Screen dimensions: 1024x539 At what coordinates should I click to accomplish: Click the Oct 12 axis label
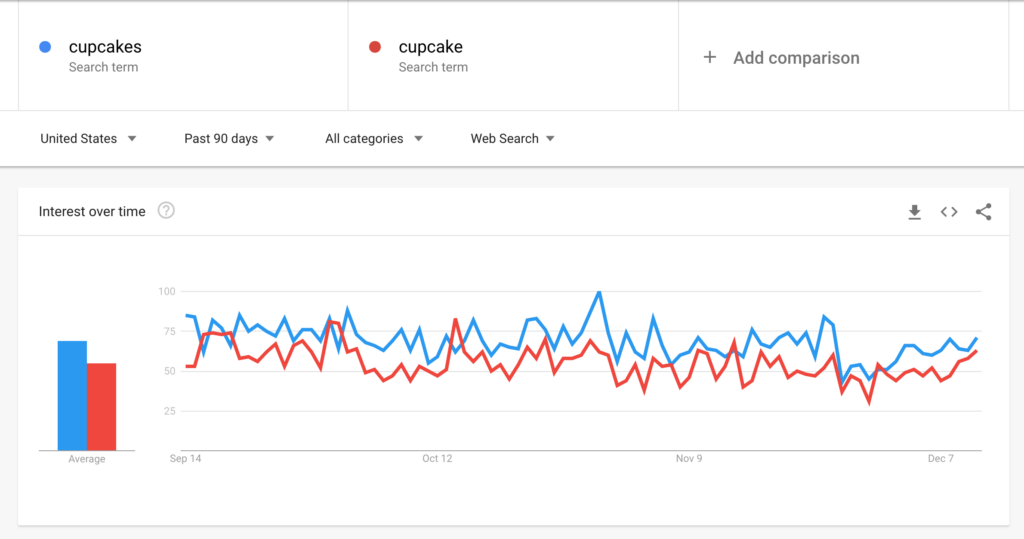(437, 459)
